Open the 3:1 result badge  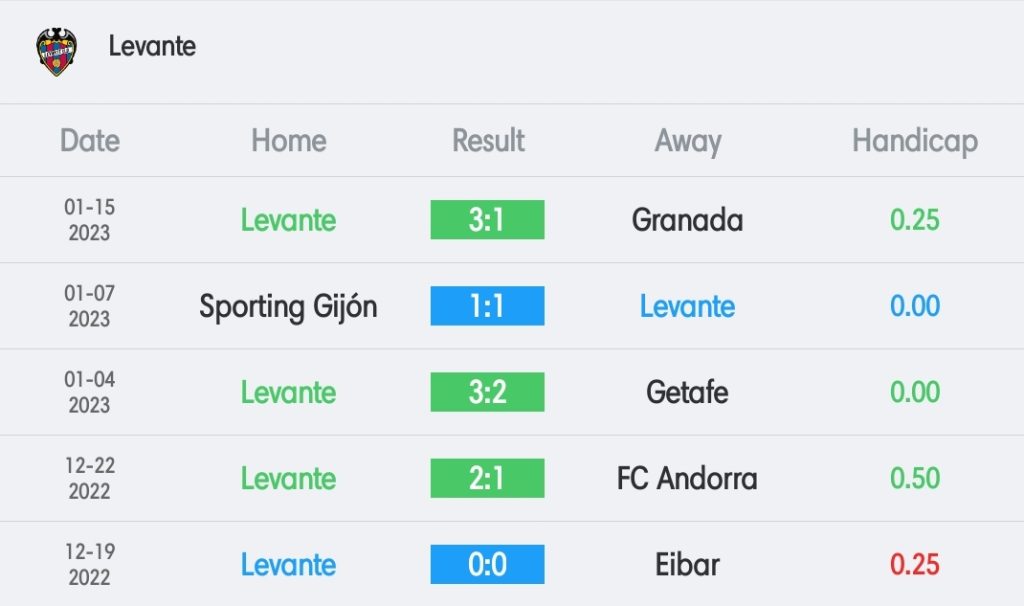click(487, 219)
